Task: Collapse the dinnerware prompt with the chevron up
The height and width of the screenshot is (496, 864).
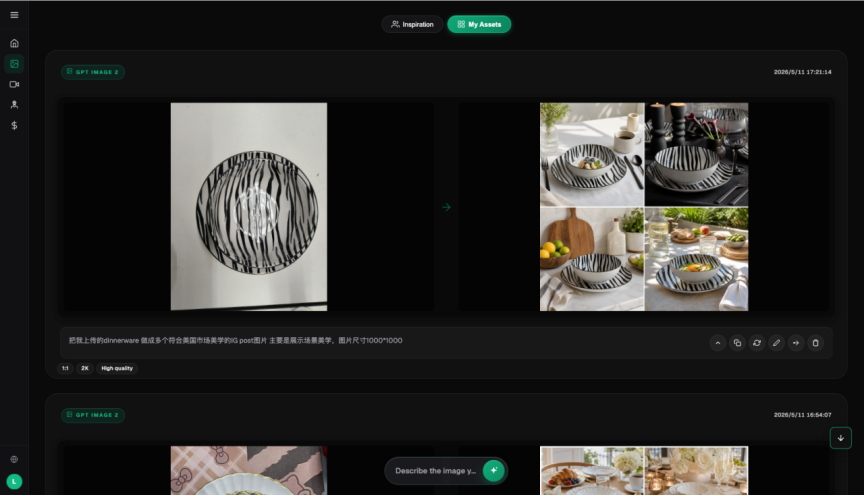Action: click(x=717, y=343)
